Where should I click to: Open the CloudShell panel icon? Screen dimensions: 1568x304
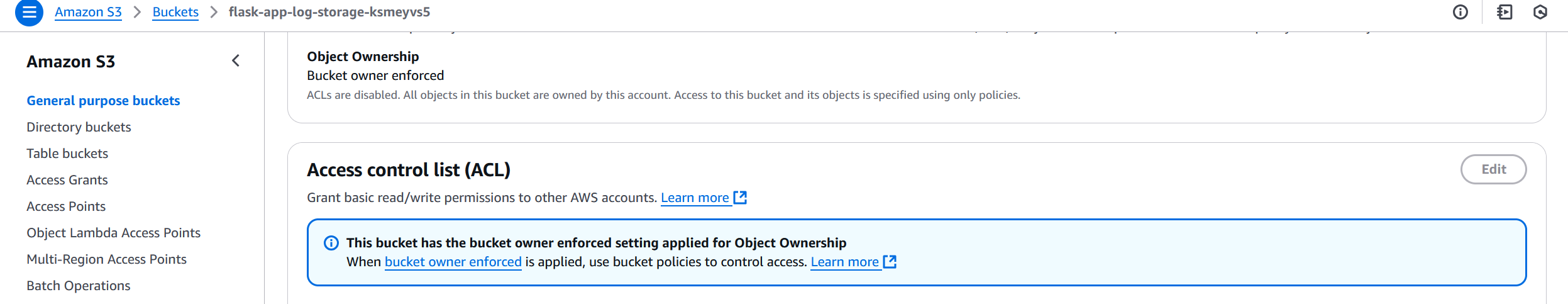(1505, 13)
